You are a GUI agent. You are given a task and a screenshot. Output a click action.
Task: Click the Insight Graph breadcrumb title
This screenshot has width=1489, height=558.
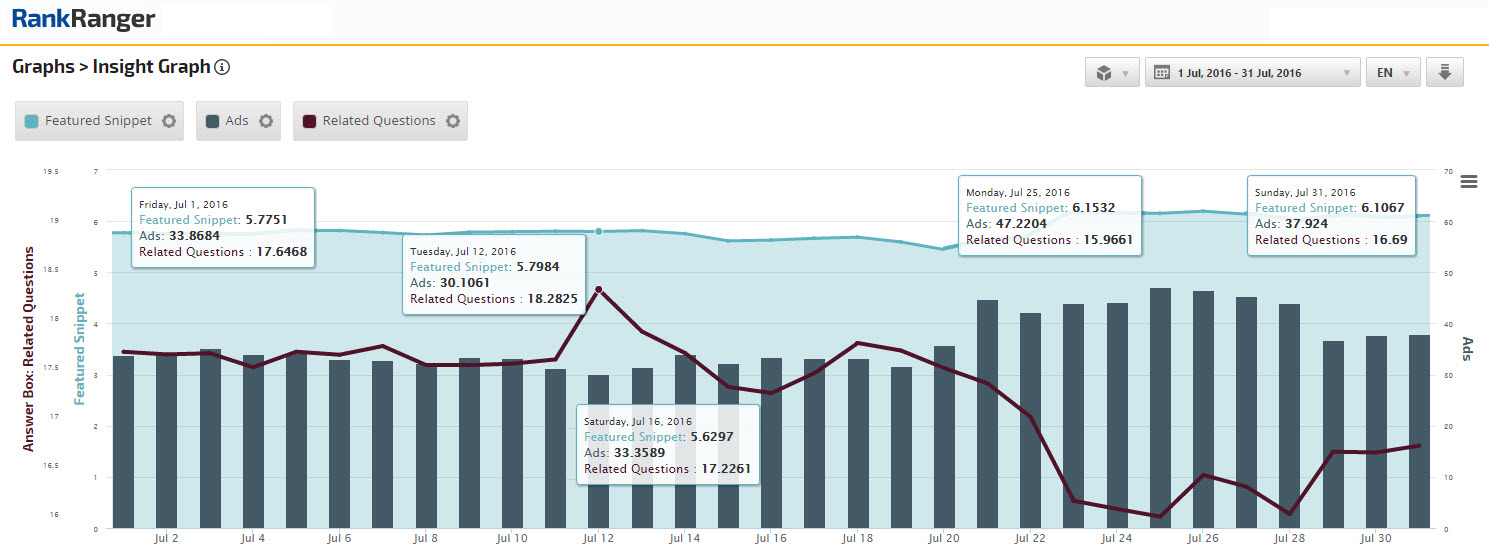point(151,67)
